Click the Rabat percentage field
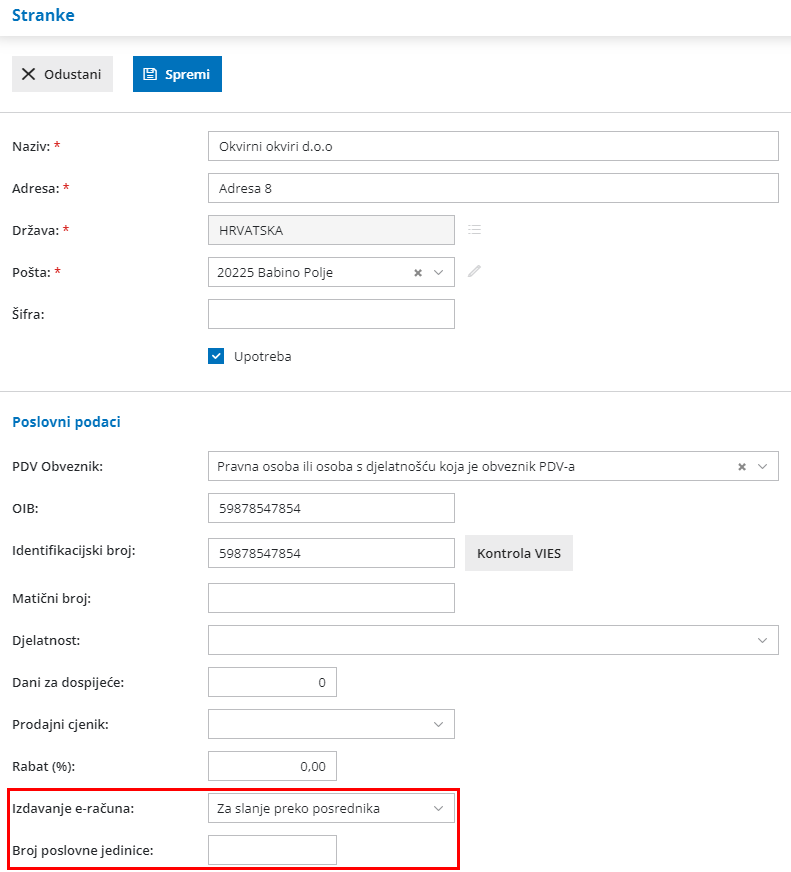791x872 pixels. pos(272,766)
